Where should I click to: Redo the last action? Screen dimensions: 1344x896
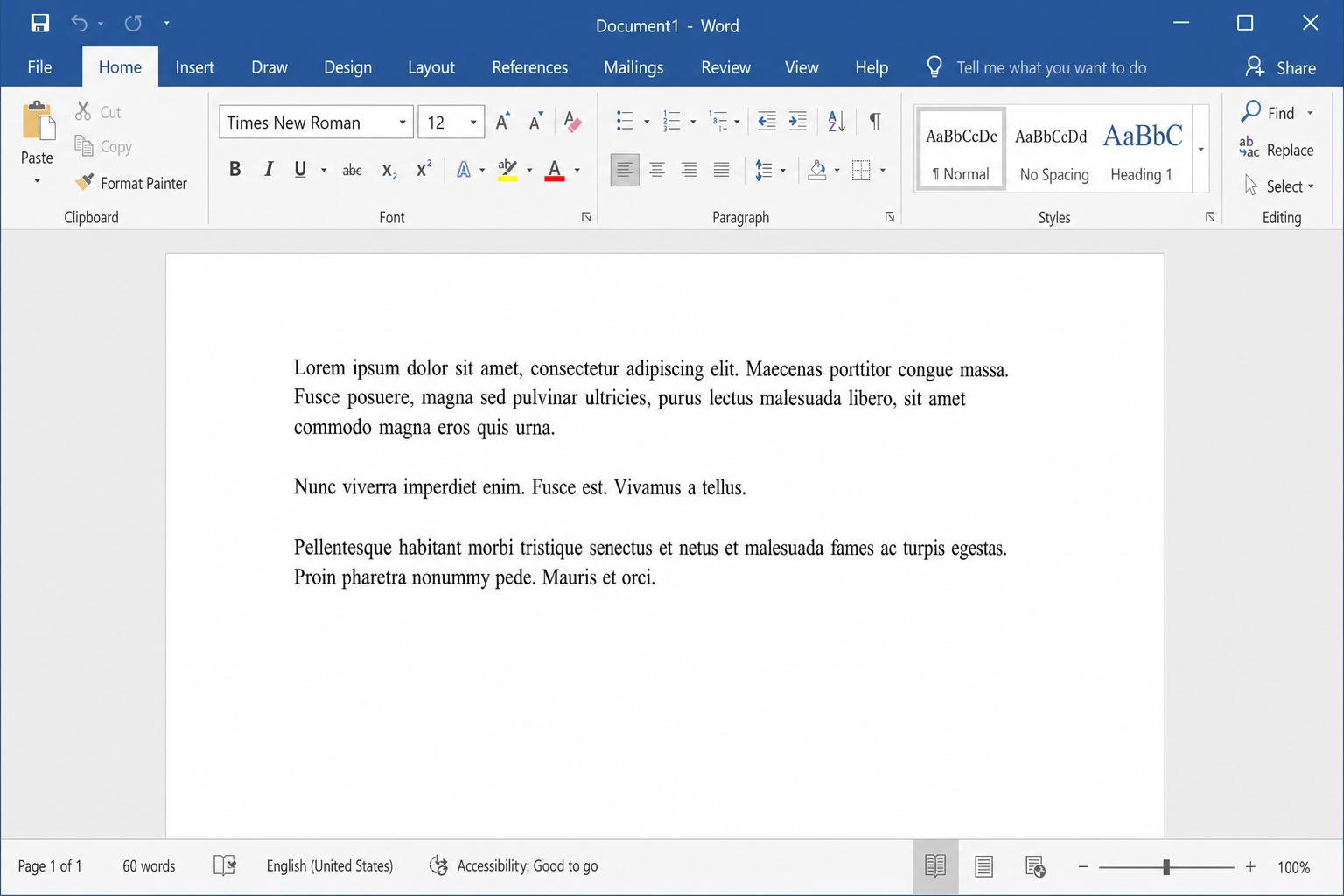(133, 24)
